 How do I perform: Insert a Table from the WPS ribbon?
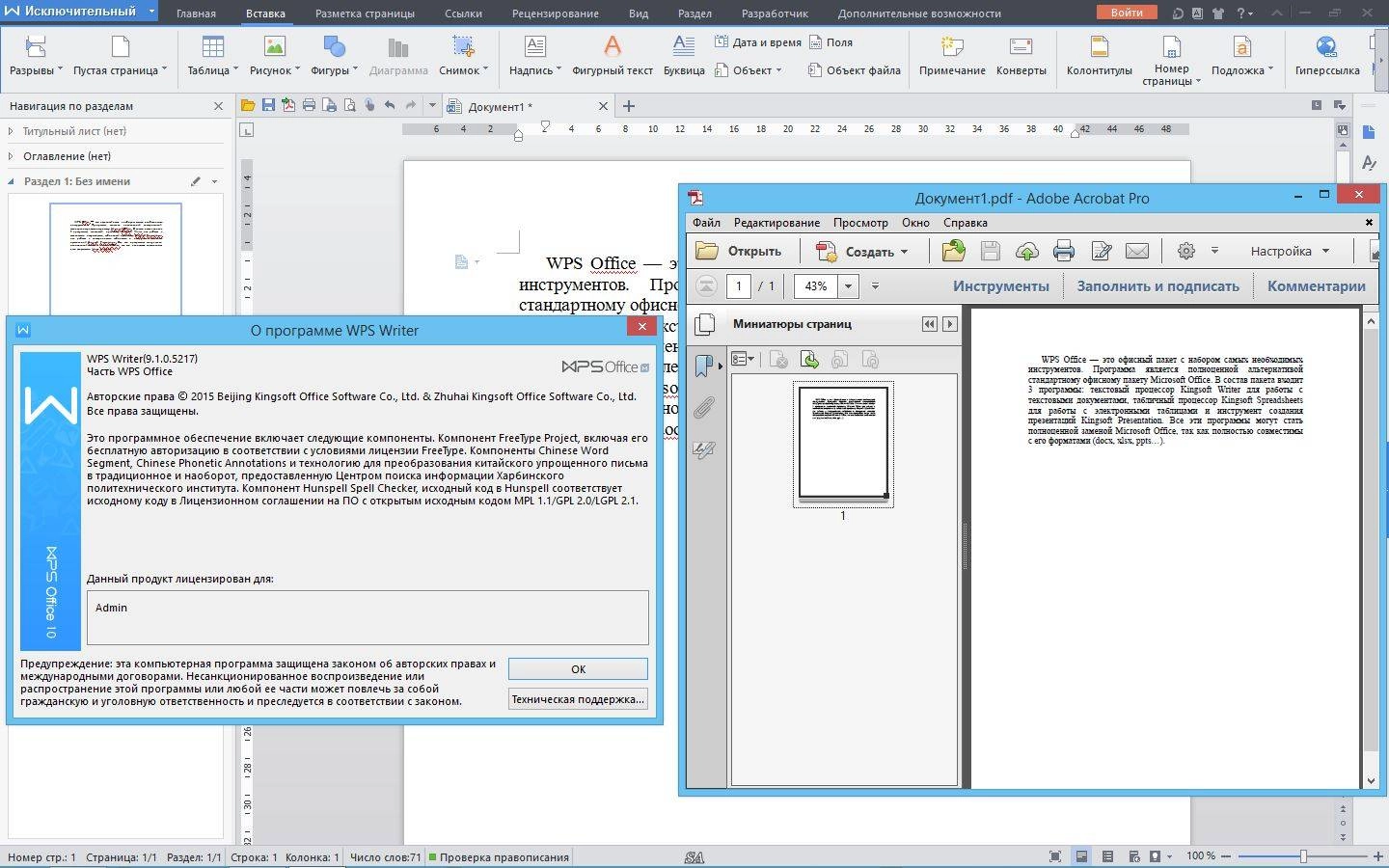coord(212,56)
